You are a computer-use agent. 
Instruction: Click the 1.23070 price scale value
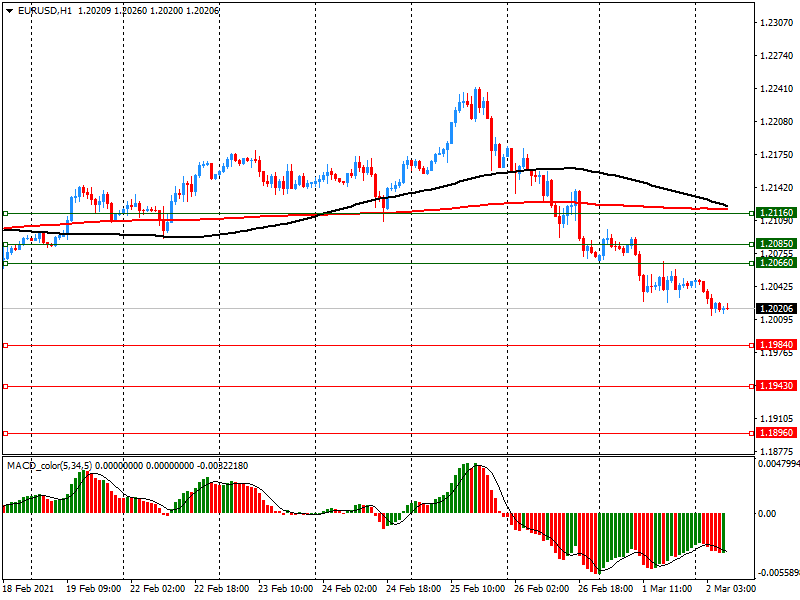click(x=777, y=22)
